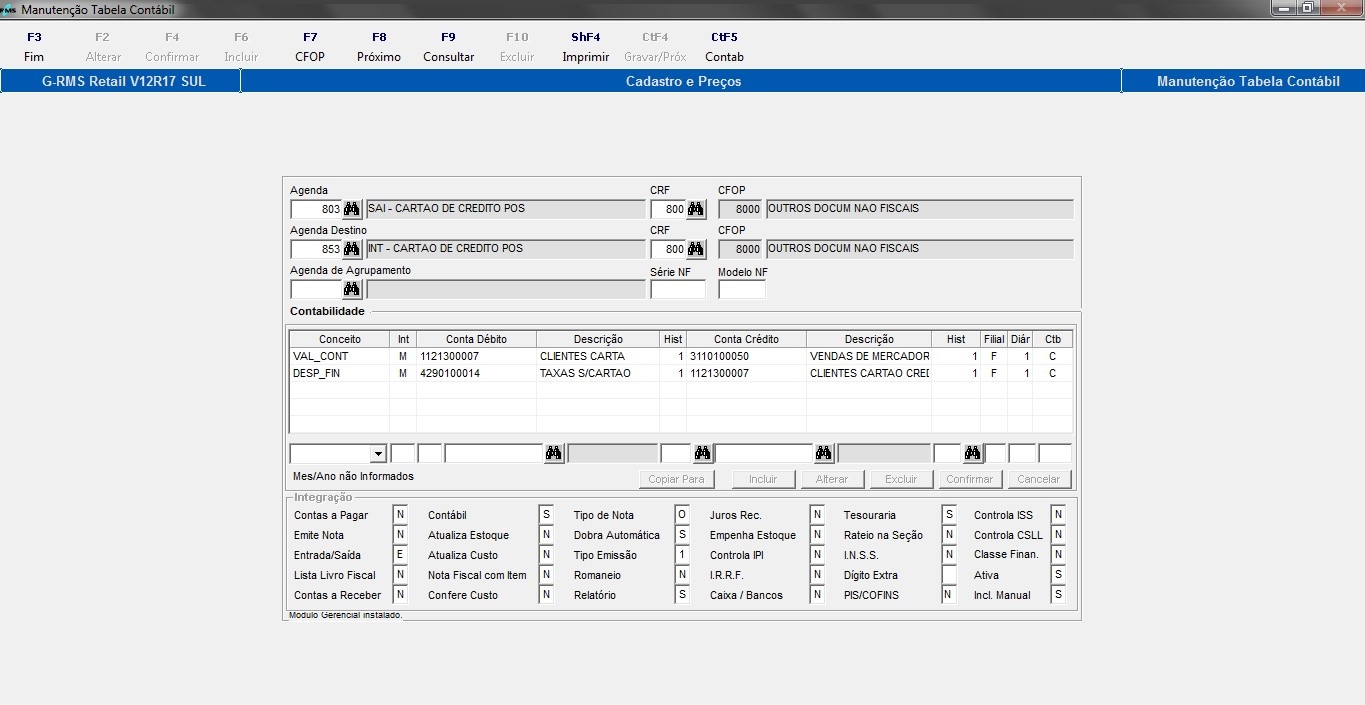Choose F9 Consultar function
Image resolution: width=1365 pixels, height=705 pixels.
click(449, 47)
